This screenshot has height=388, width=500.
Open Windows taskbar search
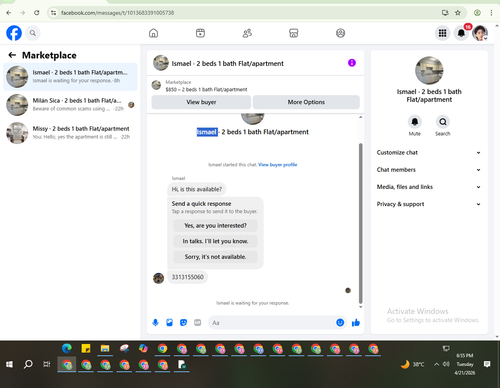coord(28,364)
